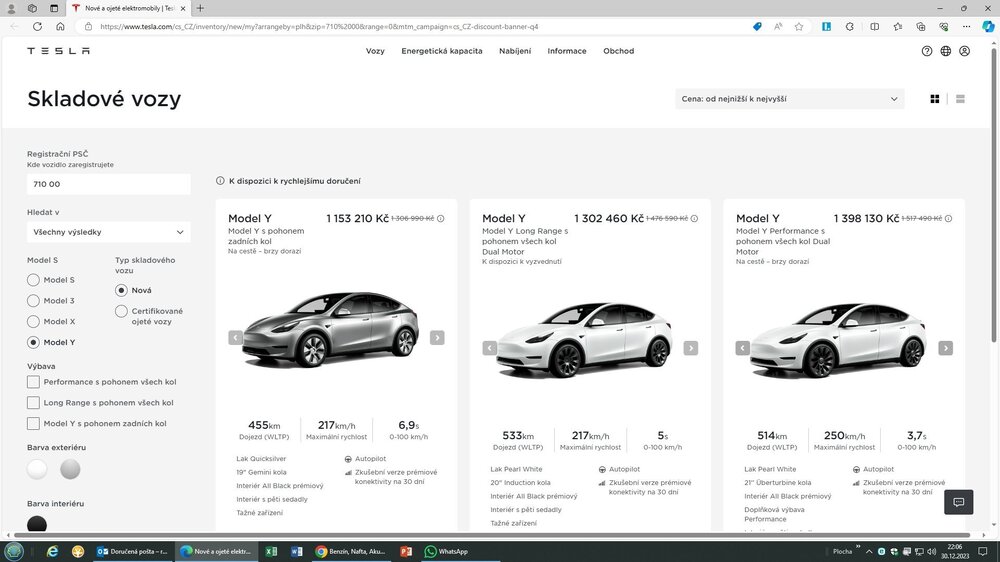Filter by silver exterior color

coord(70,470)
